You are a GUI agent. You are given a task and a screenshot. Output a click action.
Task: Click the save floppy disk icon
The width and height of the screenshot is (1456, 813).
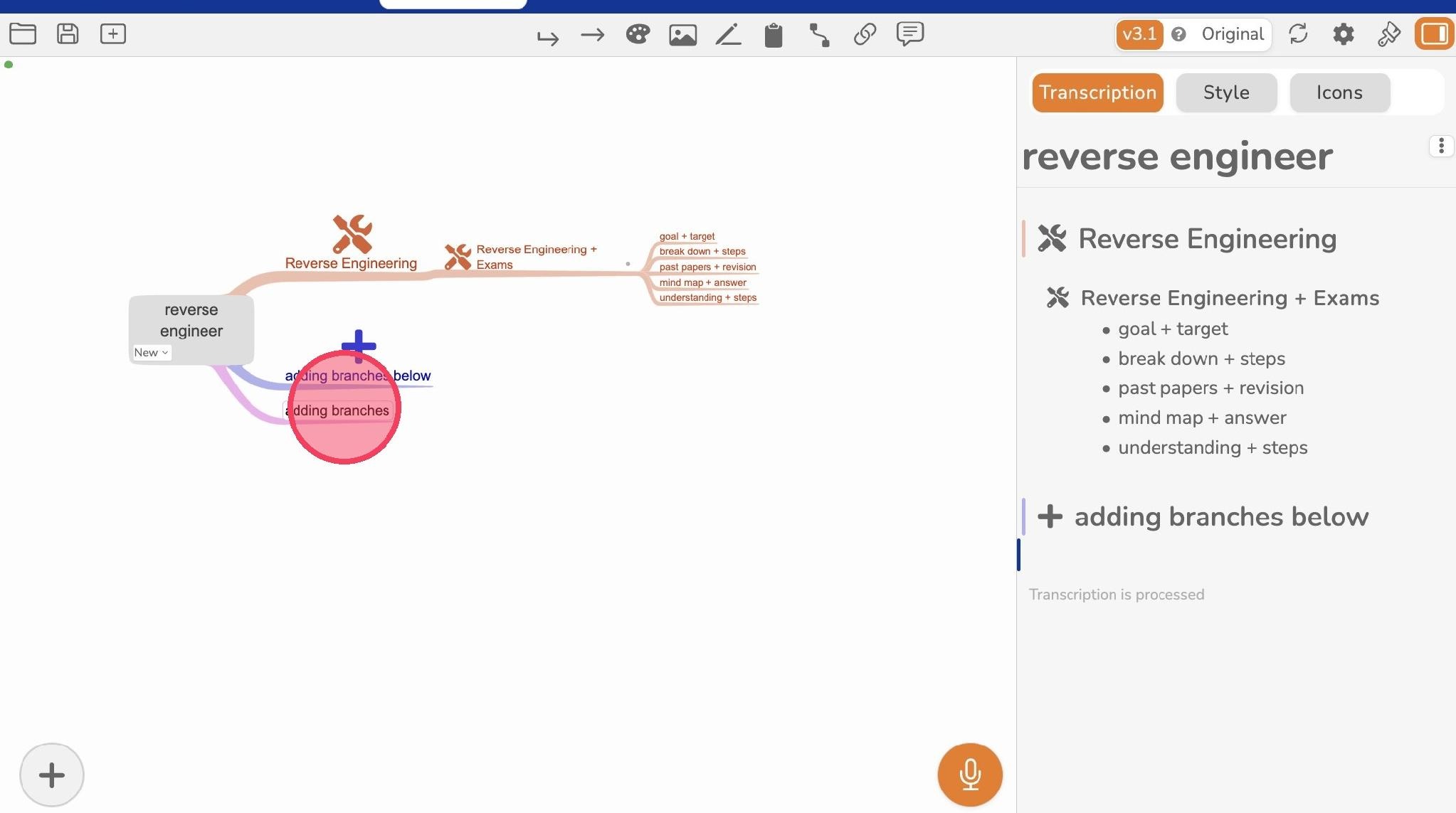click(x=68, y=33)
